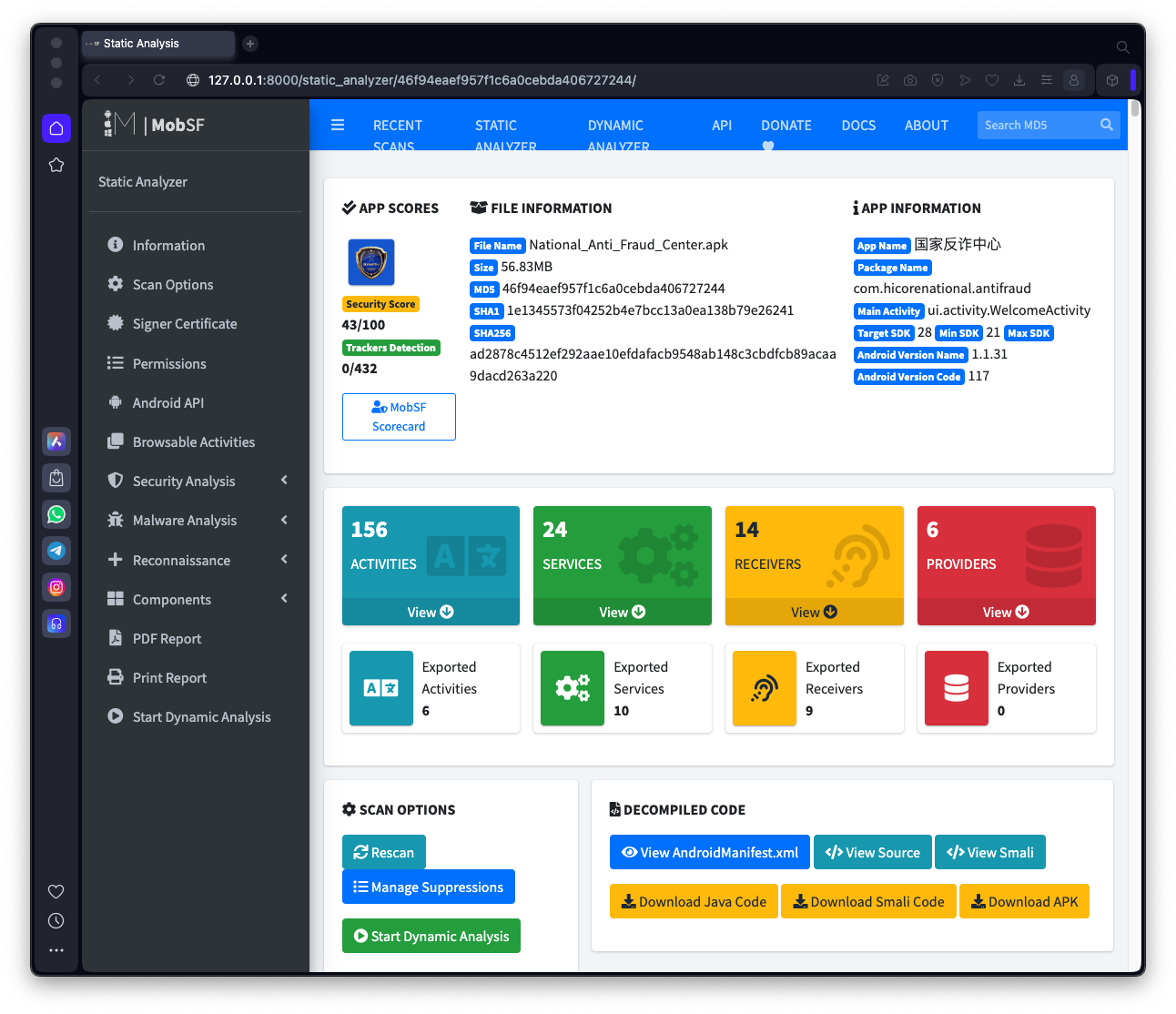Open Signer Certificate in the sidebar
Screen dimensions: 1176x1014
[x=184, y=323]
